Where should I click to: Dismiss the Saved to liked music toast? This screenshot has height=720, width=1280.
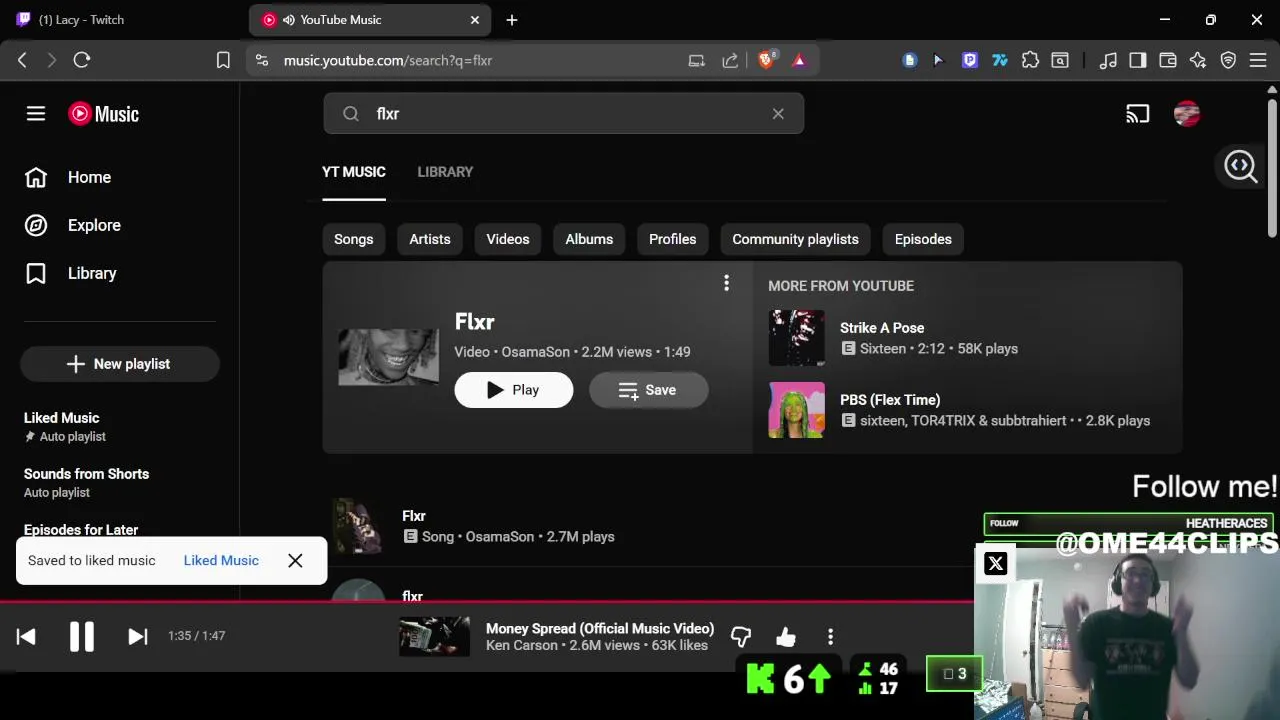[x=295, y=561]
